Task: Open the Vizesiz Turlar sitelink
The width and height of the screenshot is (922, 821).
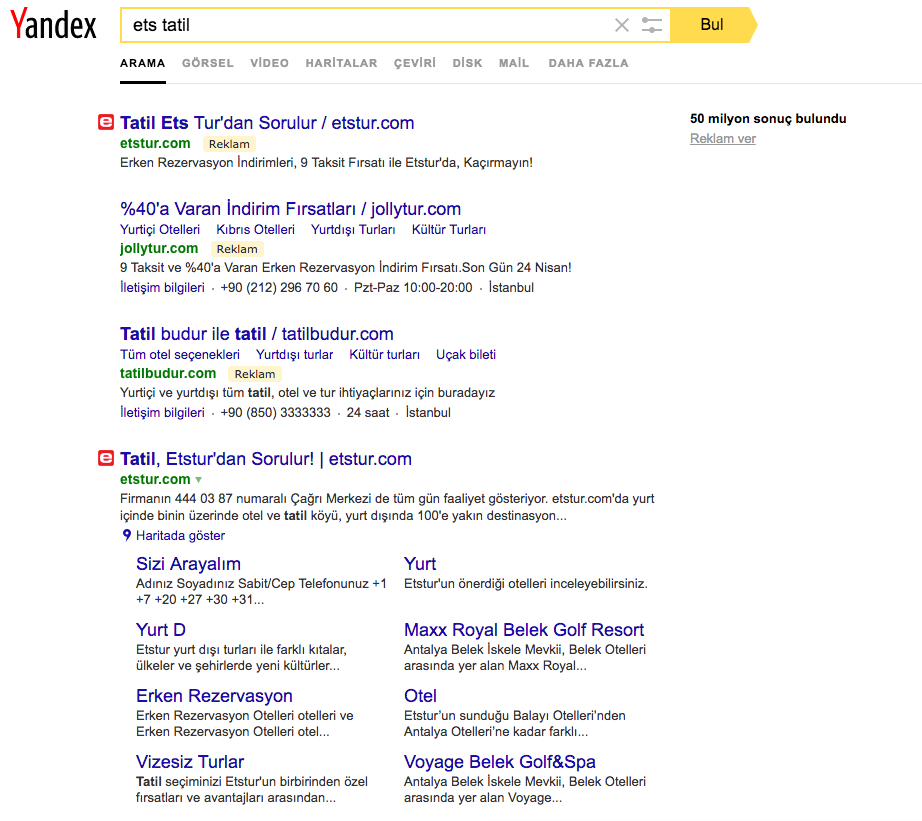Action: [190, 762]
